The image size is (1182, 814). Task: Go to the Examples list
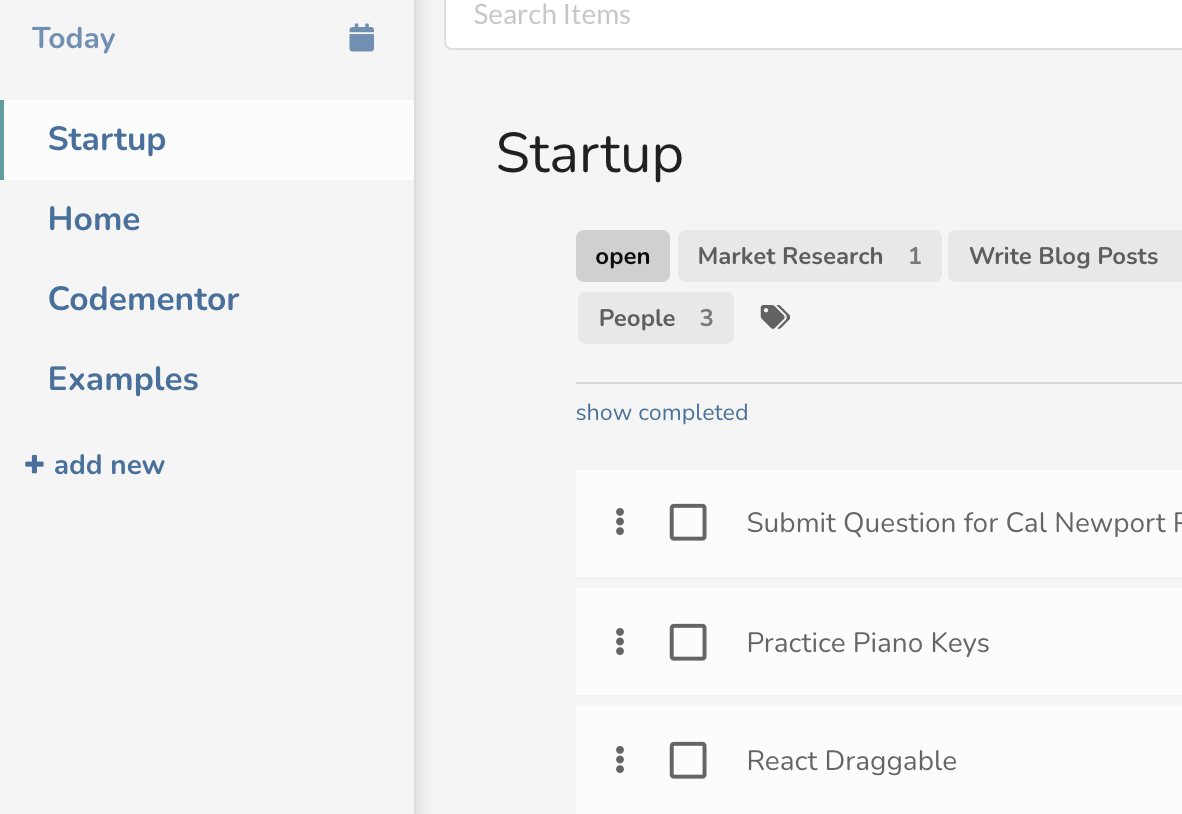pyautogui.click(x=123, y=379)
